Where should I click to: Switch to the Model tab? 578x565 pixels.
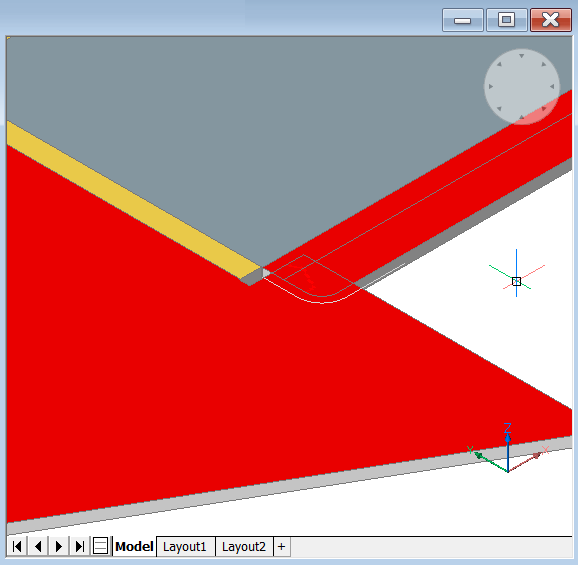134,546
